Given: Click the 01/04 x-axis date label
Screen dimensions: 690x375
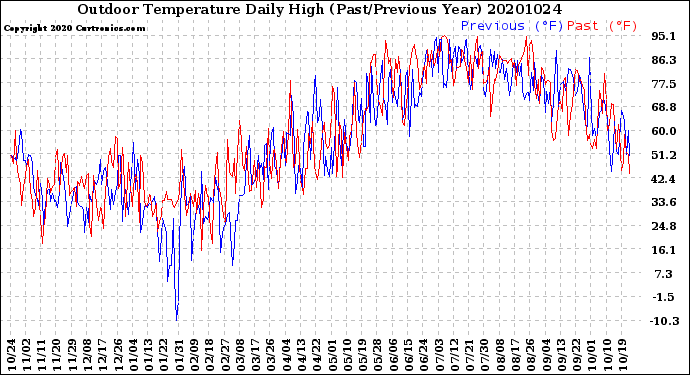Looking at the screenshot, I should point(132,355).
